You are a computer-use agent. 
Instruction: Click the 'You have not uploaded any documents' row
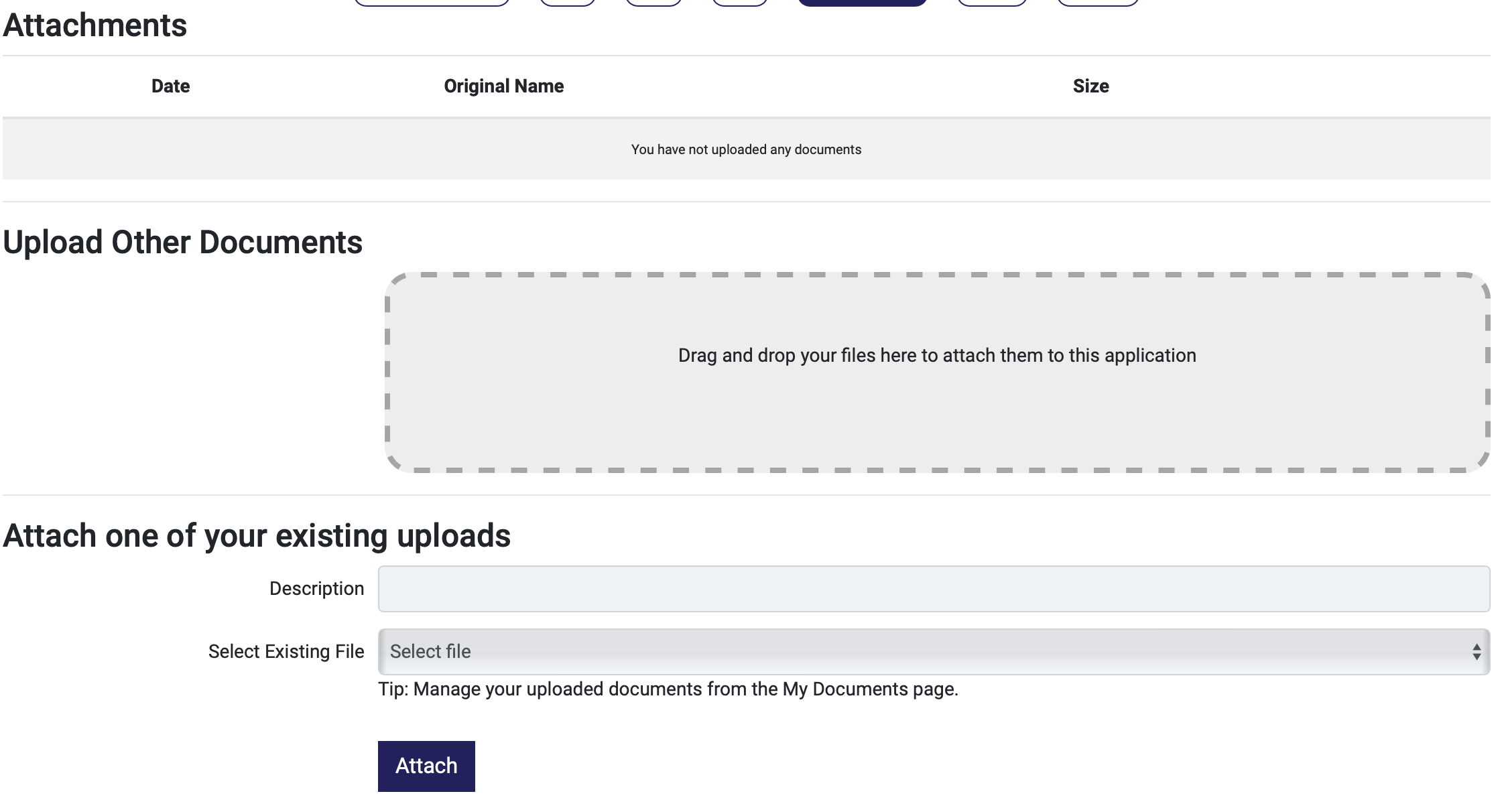coord(746,149)
